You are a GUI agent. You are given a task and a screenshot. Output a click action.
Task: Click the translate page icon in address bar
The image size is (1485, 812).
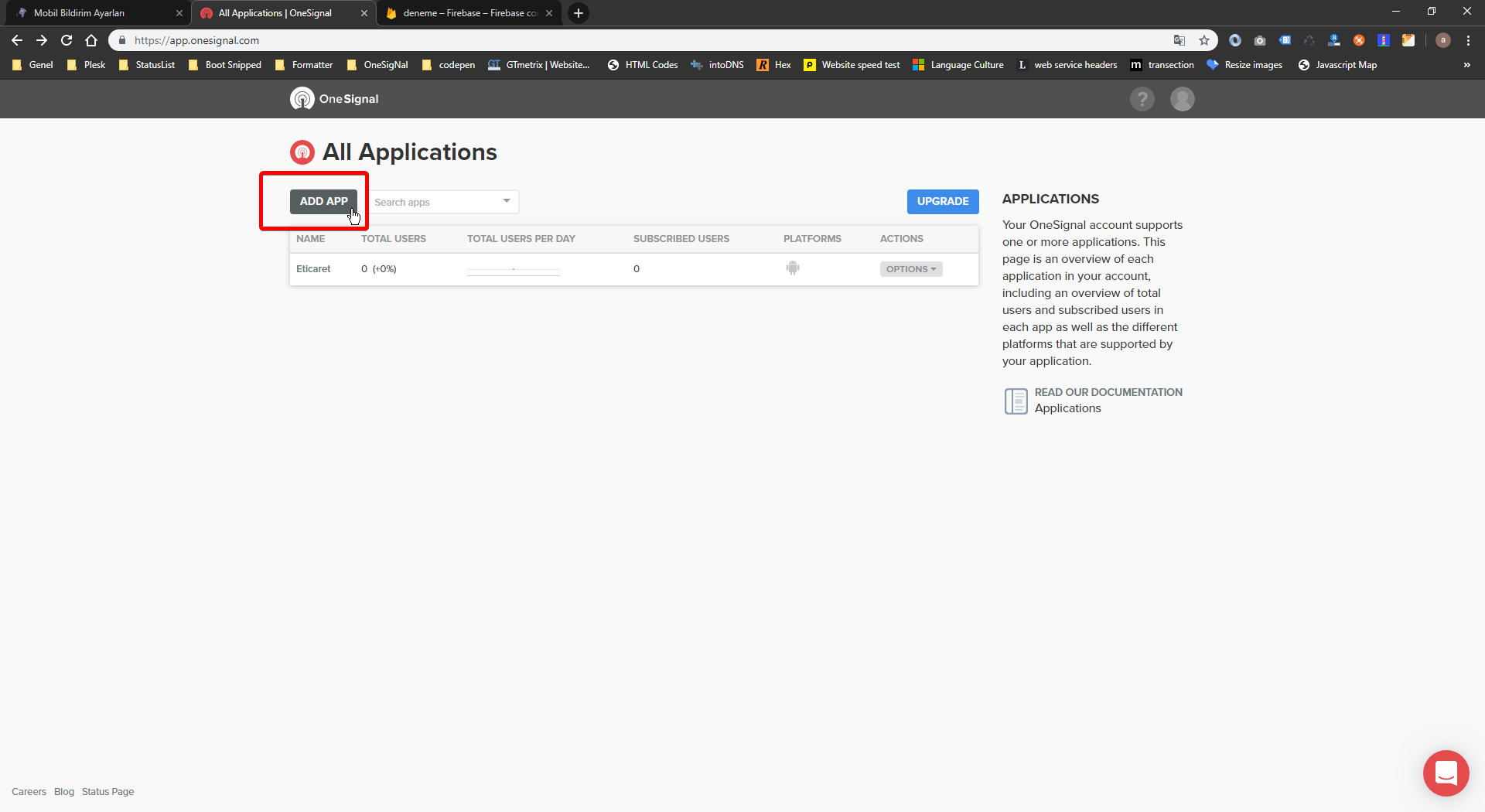click(x=1179, y=40)
